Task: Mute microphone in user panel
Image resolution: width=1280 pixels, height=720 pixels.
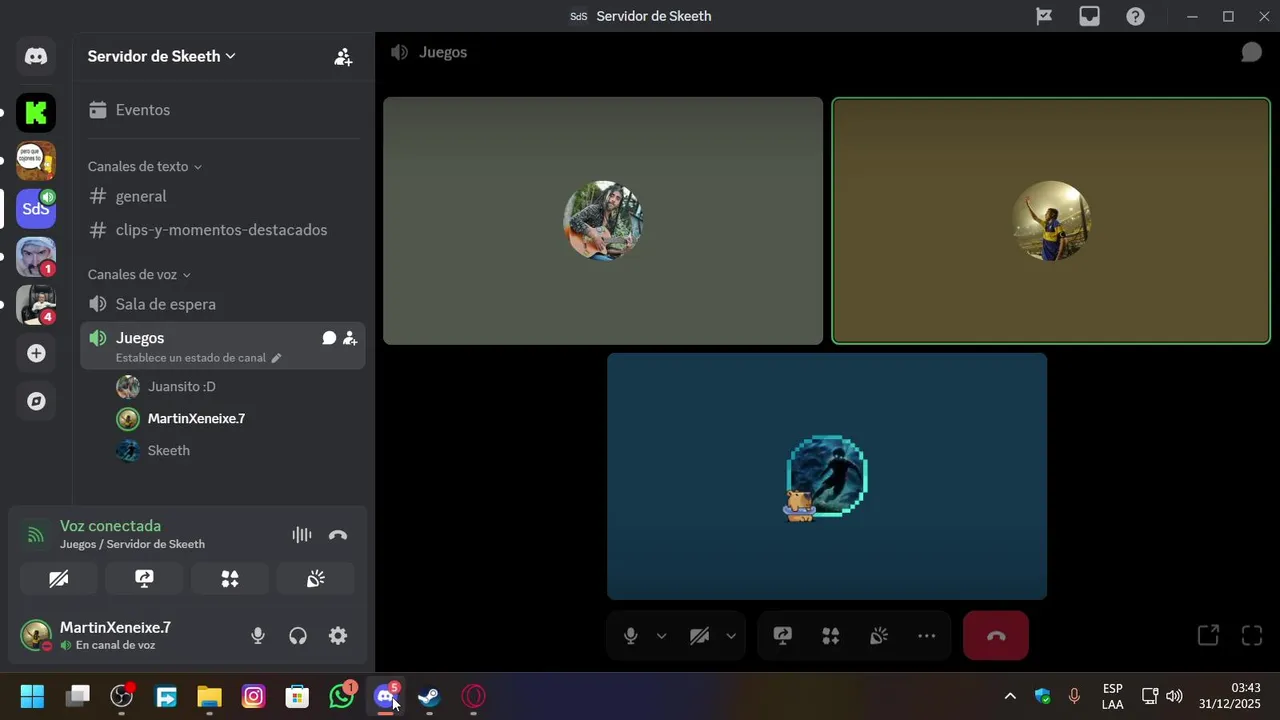Action: 258,636
